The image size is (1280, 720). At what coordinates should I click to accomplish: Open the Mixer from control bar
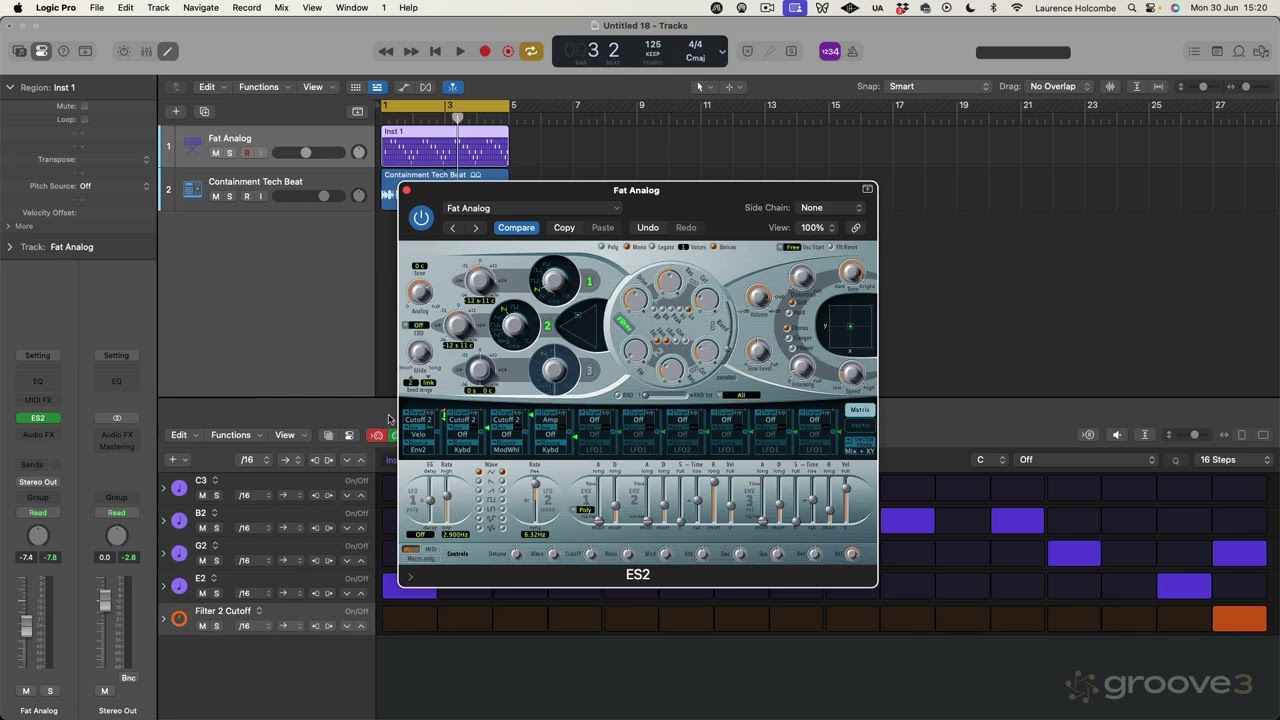point(146,51)
